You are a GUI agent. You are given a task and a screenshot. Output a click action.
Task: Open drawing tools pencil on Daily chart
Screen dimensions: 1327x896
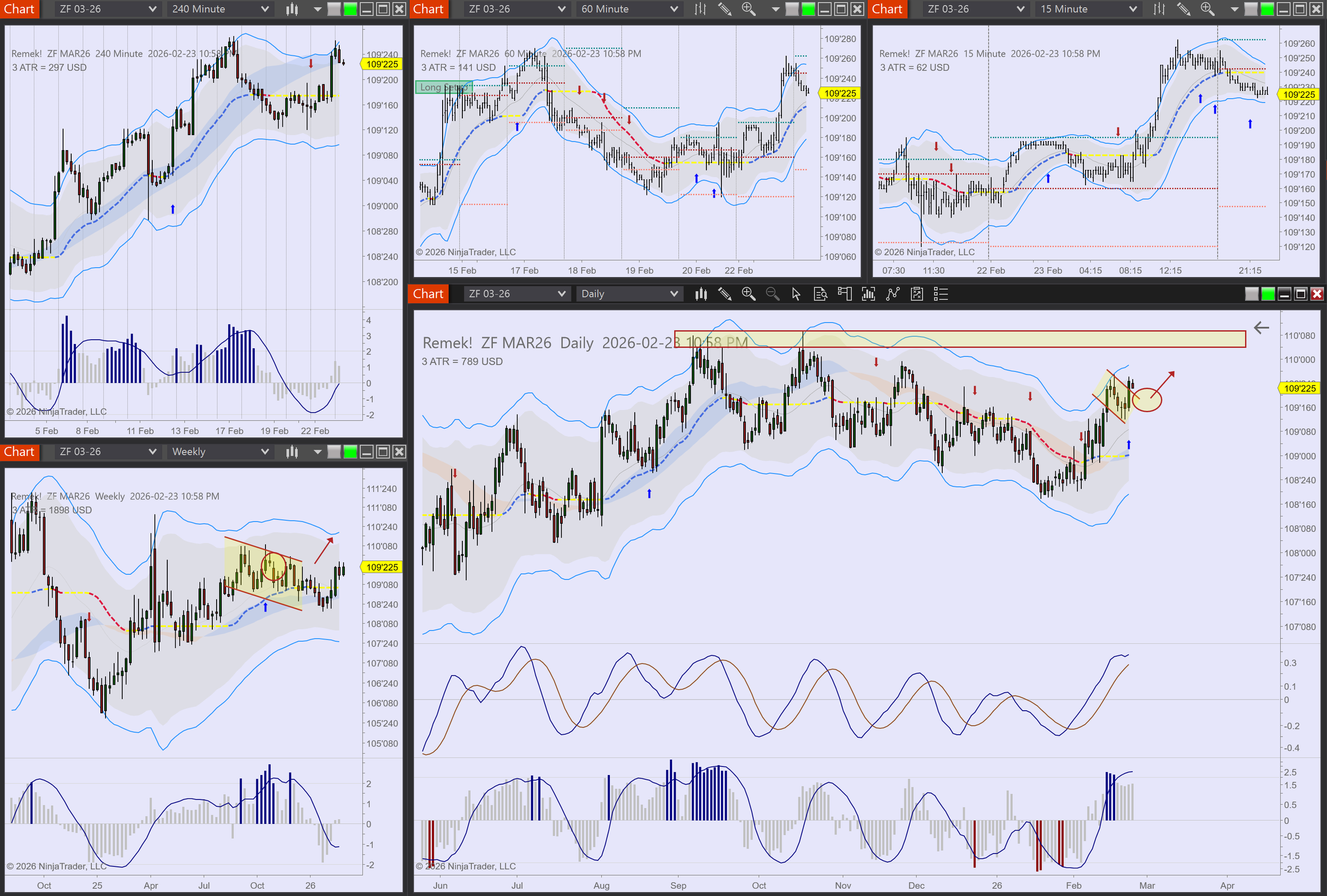(x=725, y=294)
